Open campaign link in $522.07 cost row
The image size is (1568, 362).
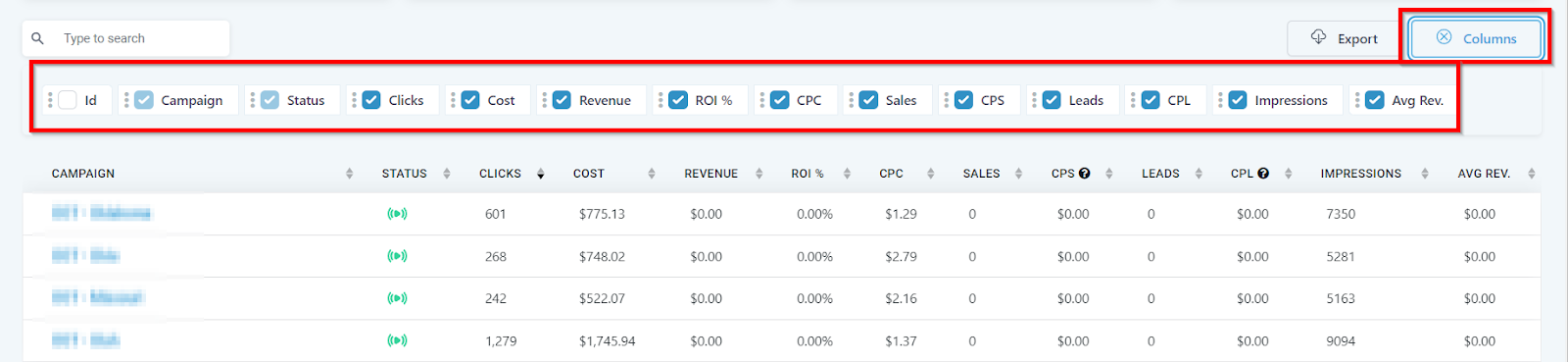click(x=97, y=298)
